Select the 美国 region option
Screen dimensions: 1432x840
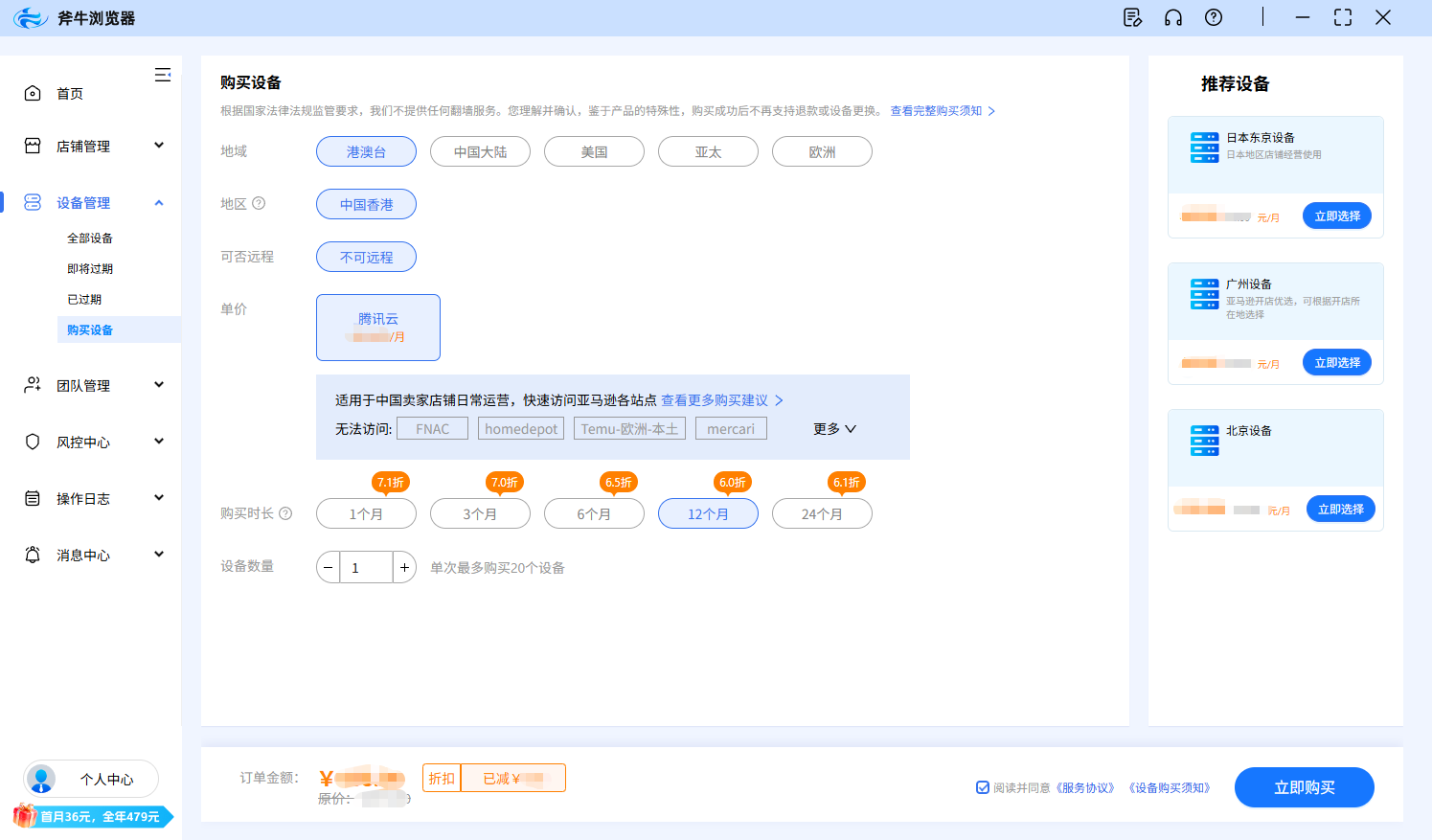coord(594,151)
